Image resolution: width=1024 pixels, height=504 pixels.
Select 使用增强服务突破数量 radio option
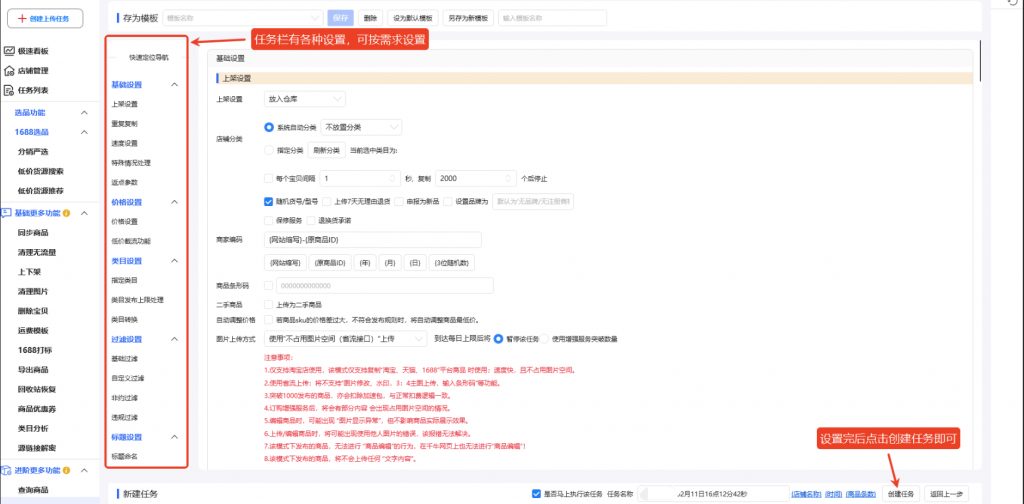point(545,339)
